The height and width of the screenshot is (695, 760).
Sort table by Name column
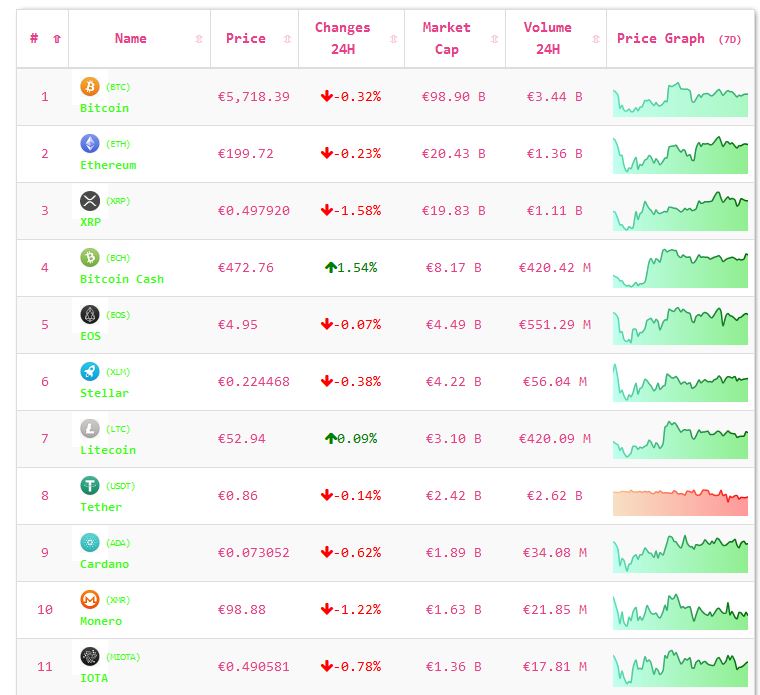click(x=131, y=39)
